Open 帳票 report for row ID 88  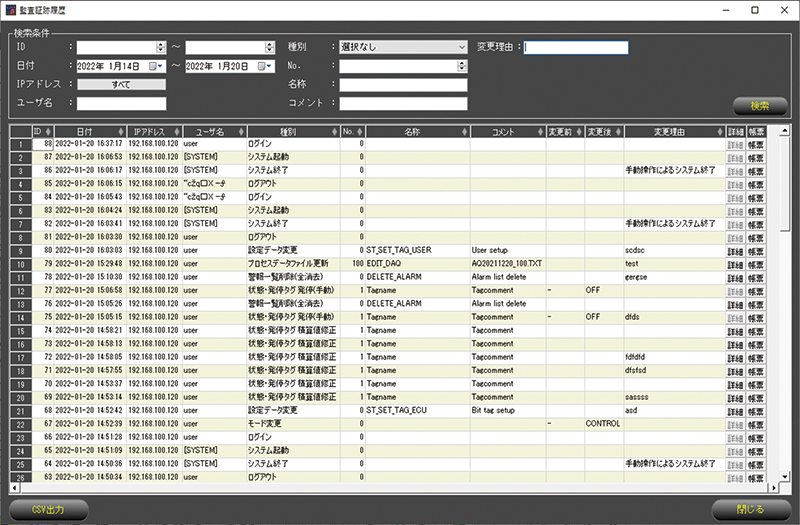point(756,144)
